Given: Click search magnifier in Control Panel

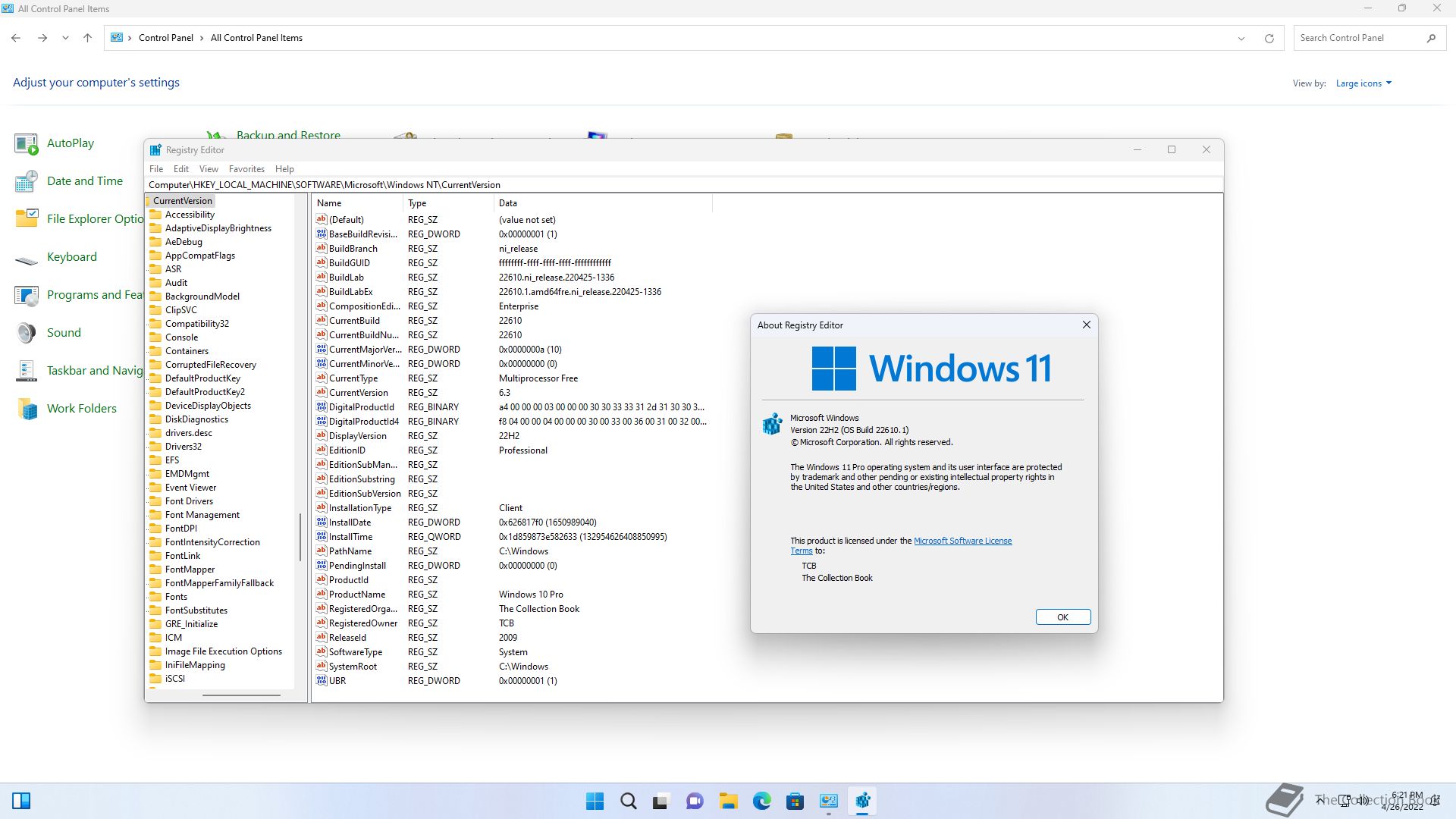Looking at the screenshot, I should click(x=1431, y=38).
